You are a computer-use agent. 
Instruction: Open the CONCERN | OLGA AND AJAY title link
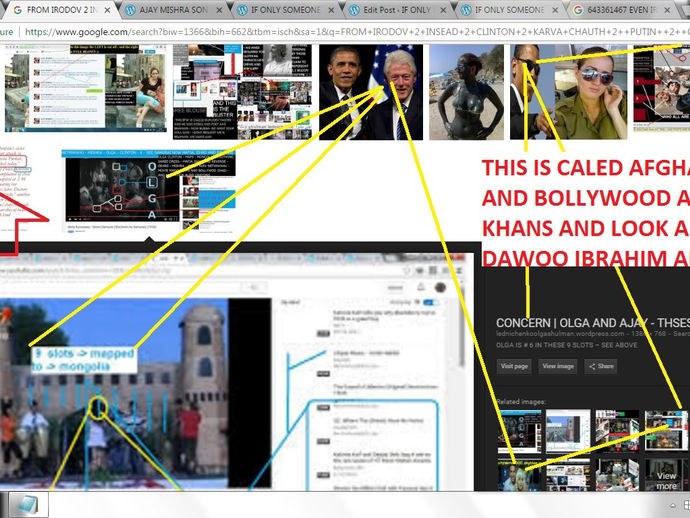coord(593,323)
